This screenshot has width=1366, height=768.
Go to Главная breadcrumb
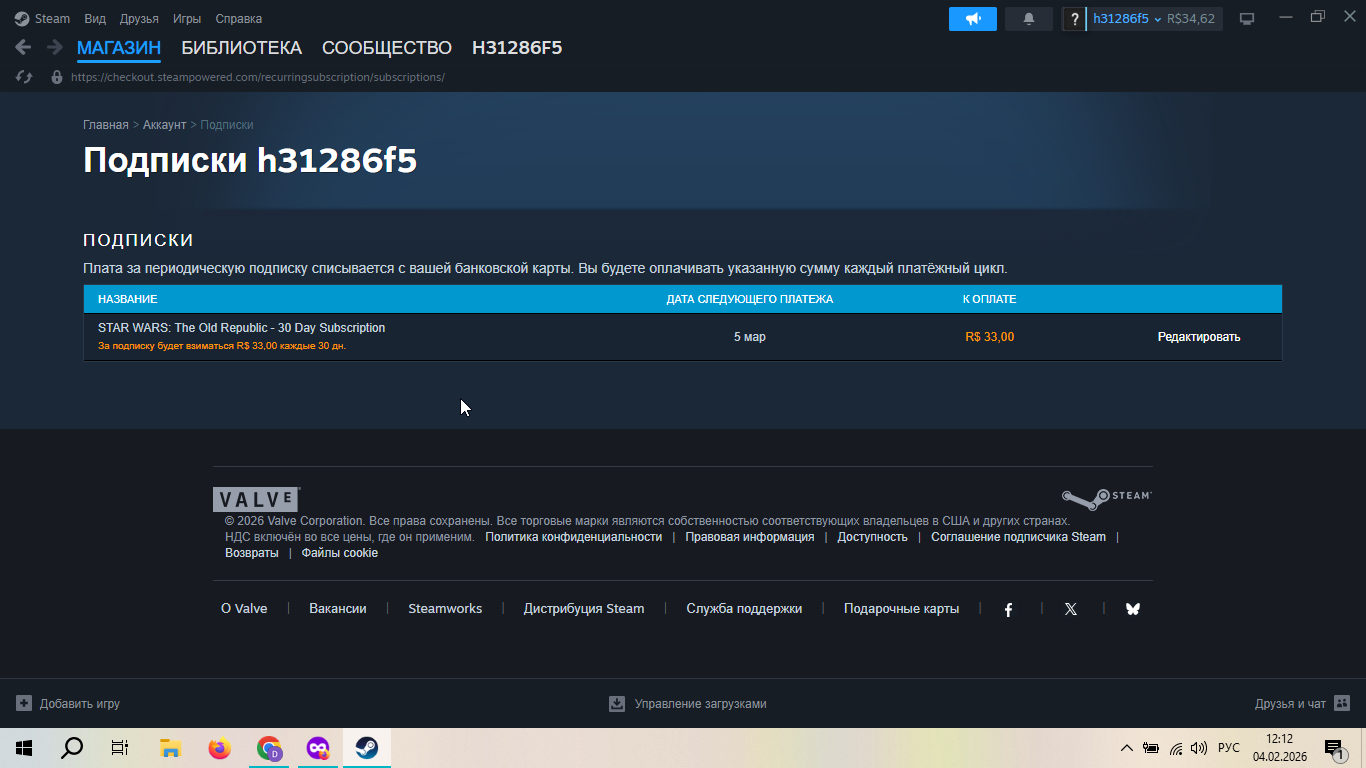coord(106,125)
